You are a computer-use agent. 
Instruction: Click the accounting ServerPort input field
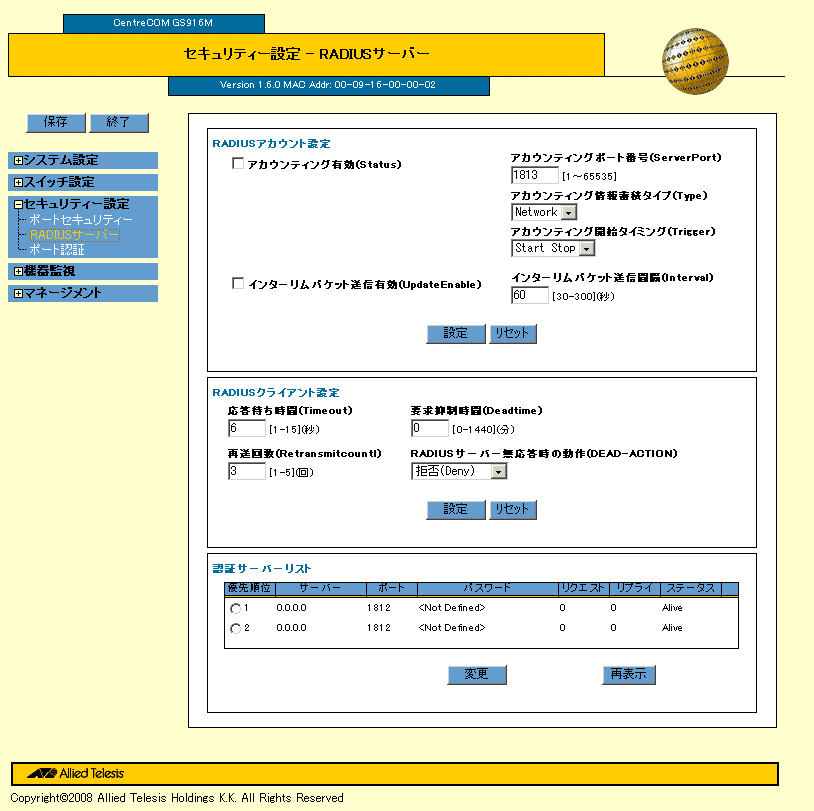[x=534, y=175]
